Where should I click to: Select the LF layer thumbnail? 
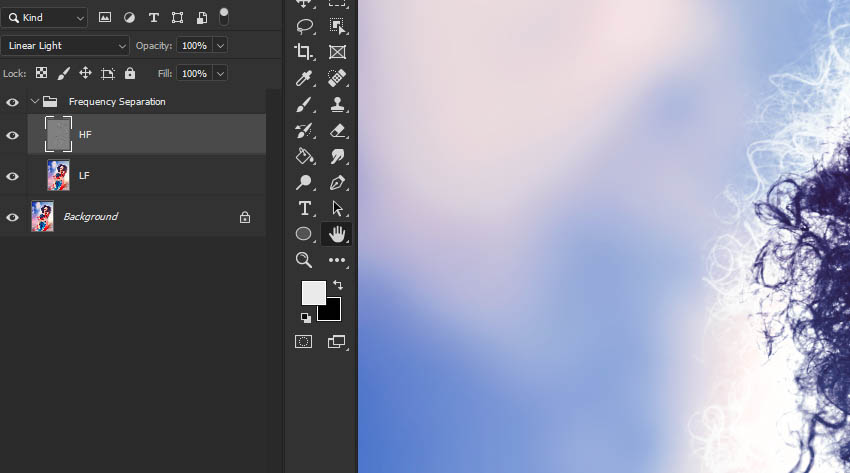(58, 175)
